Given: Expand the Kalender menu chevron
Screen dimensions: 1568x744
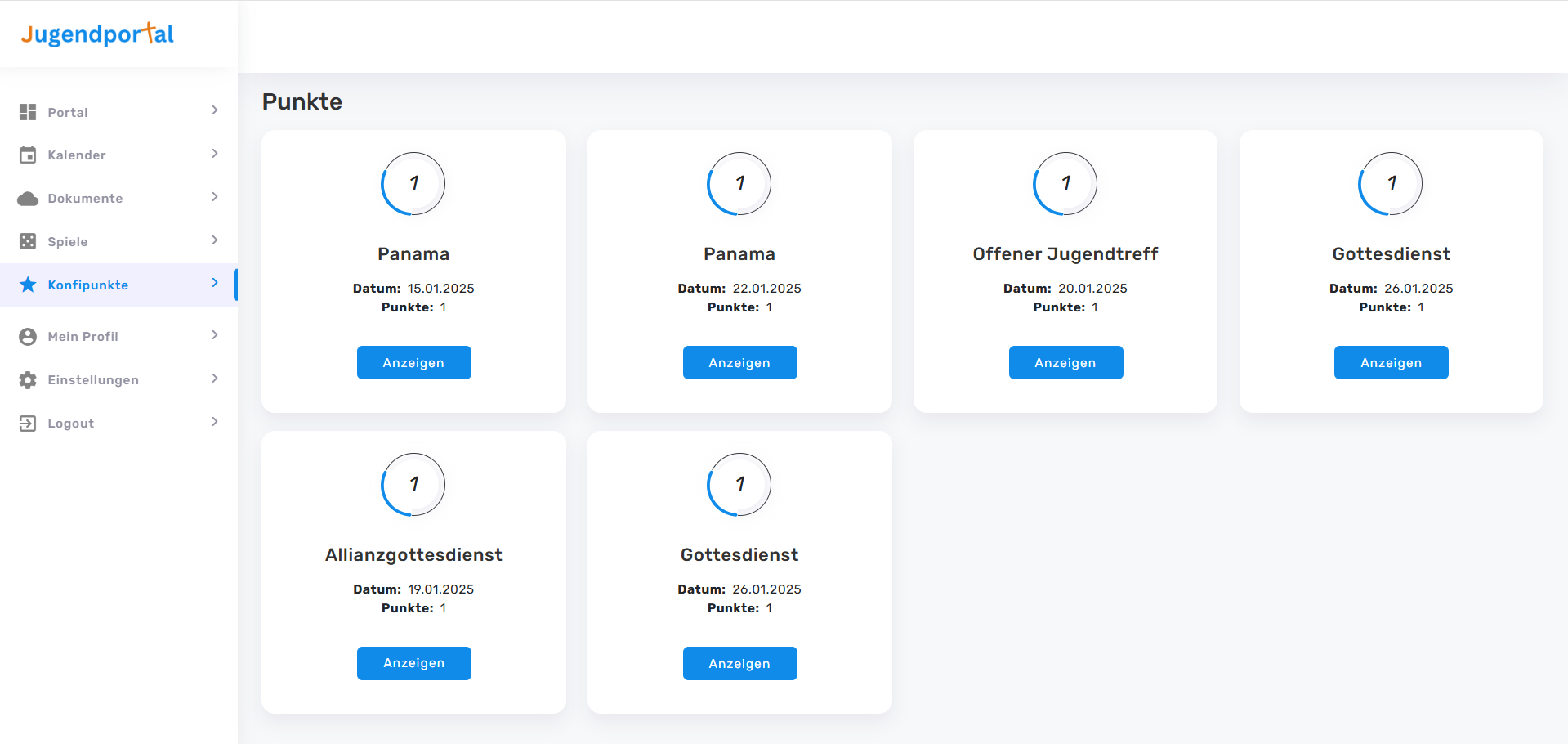Looking at the screenshot, I should pyautogui.click(x=215, y=154).
